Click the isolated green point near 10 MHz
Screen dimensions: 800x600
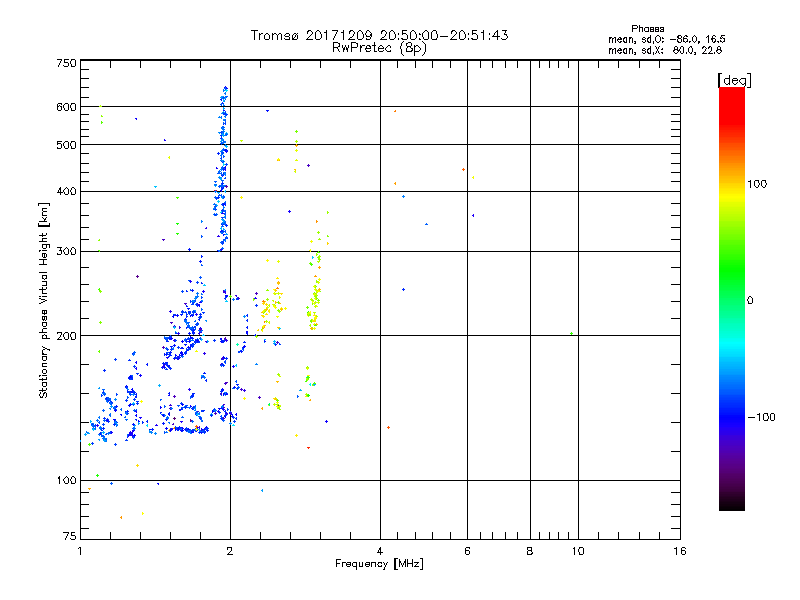pos(571,334)
